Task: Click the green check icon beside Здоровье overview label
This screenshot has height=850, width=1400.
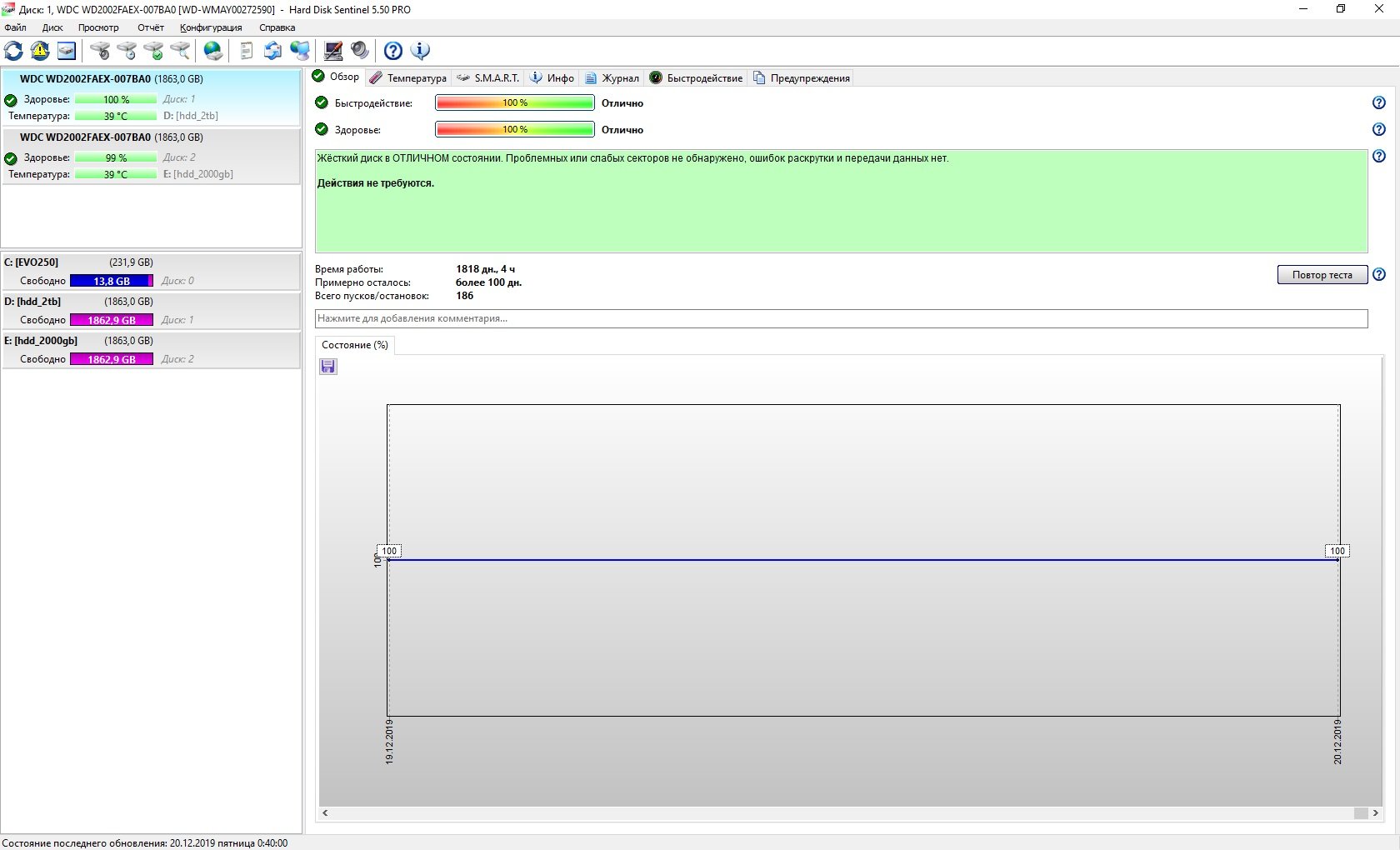Action: 322,129
